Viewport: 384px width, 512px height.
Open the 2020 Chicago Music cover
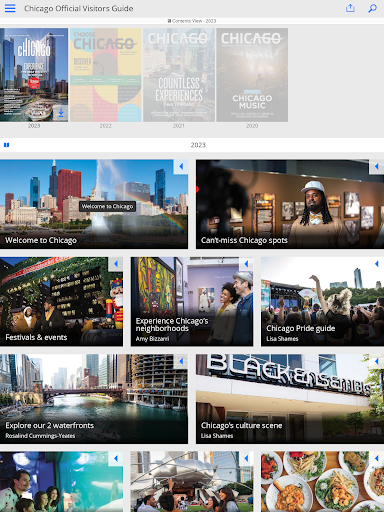[x=252, y=75]
